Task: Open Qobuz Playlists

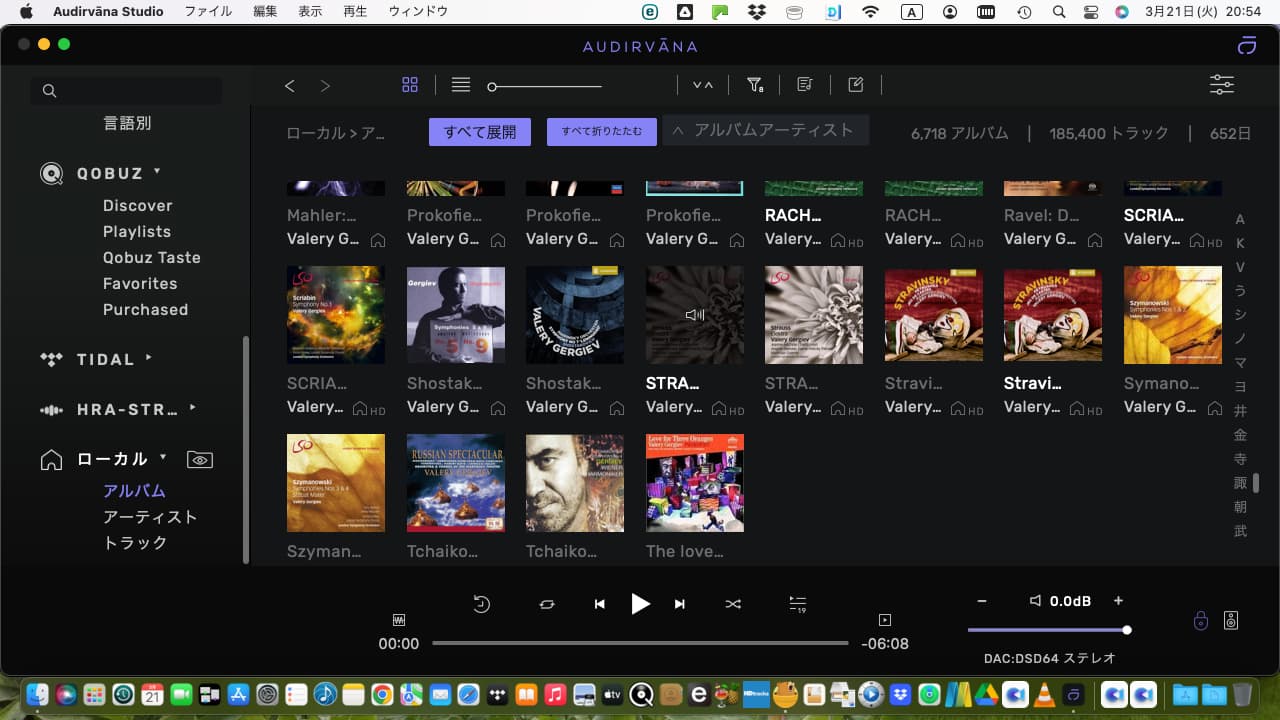Action: point(137,231)
